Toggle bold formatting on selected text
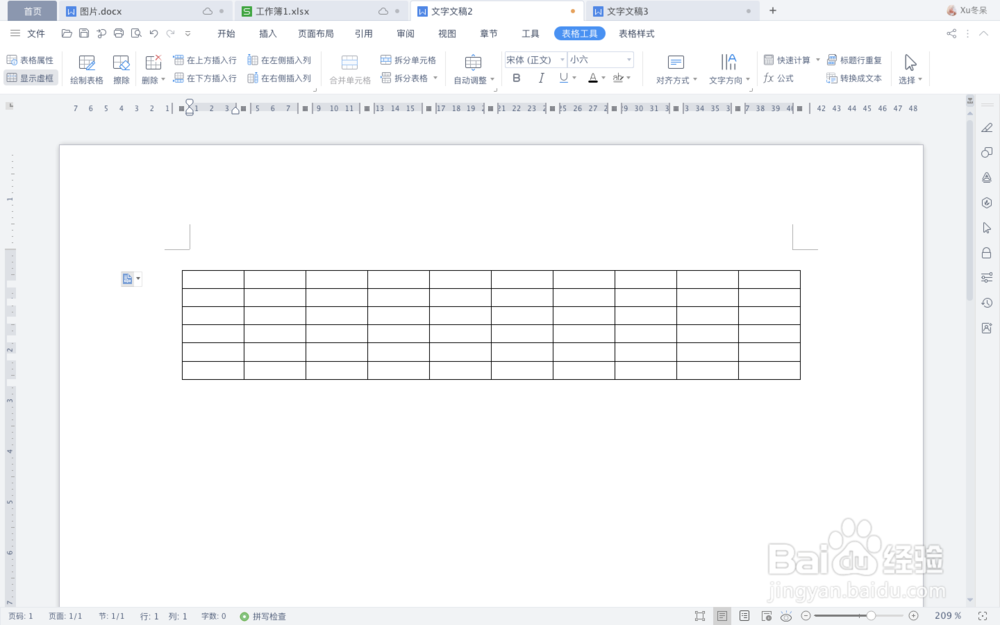This screenshot has height=625, width=1000. (x=516, y=77)
